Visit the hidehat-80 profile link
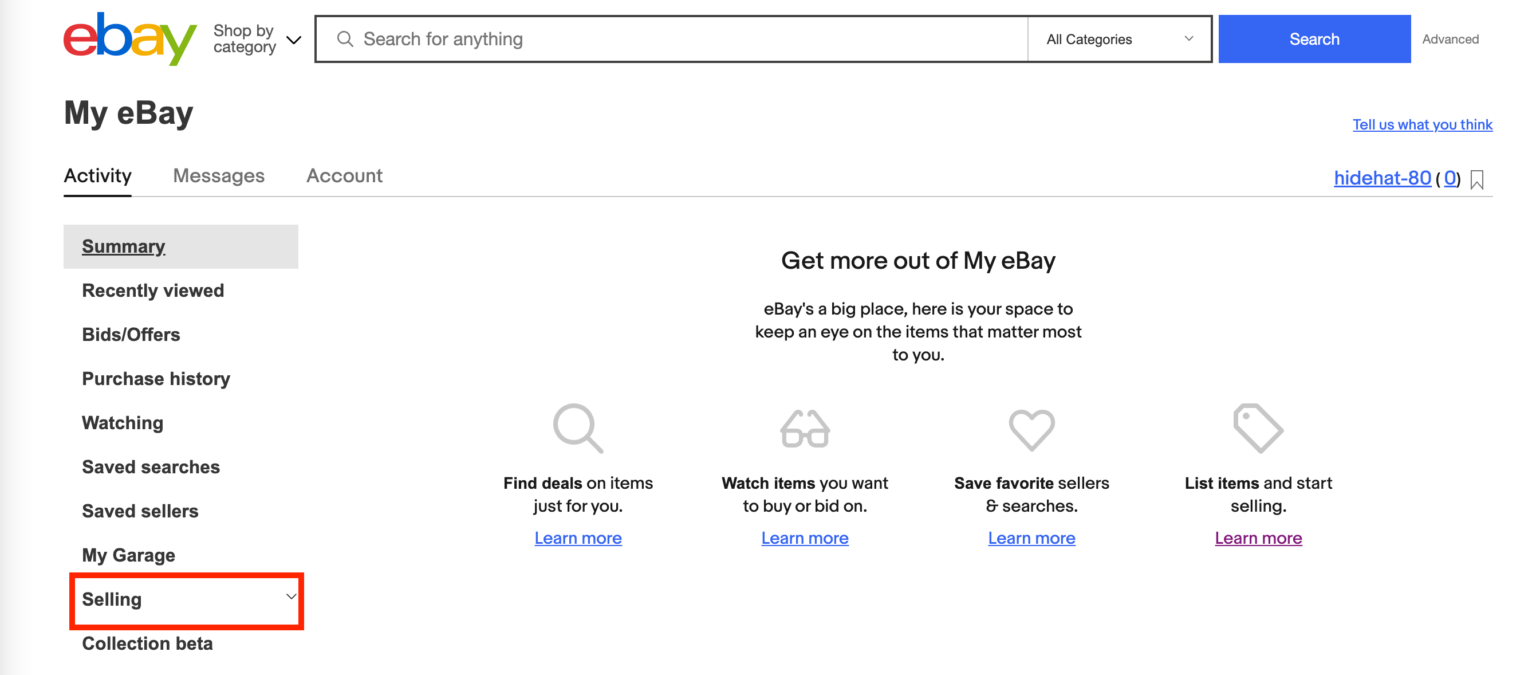 [1382, 177]
